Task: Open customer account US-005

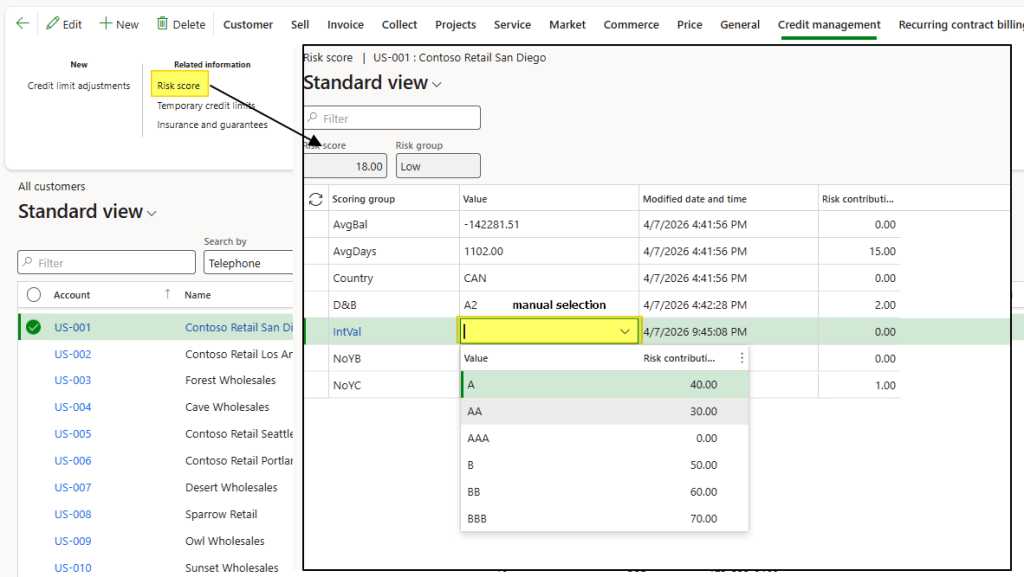Action: [x=73, y=434]
